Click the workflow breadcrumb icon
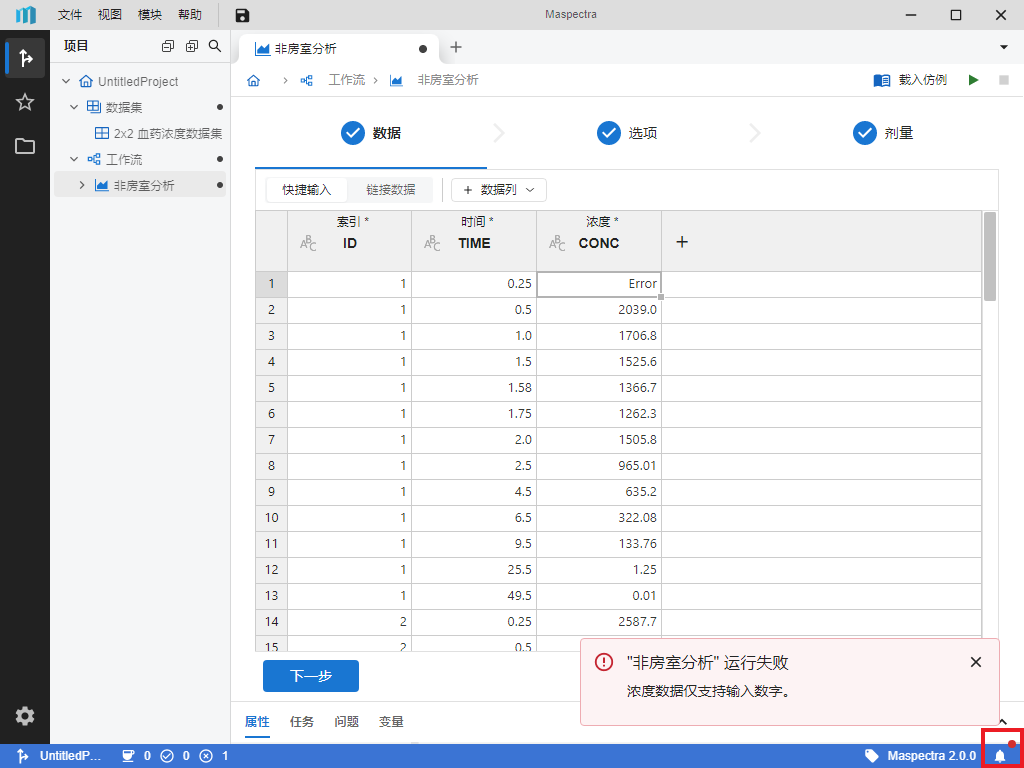This screenshot has height=768, width=1024. click(x=307, y=80)
